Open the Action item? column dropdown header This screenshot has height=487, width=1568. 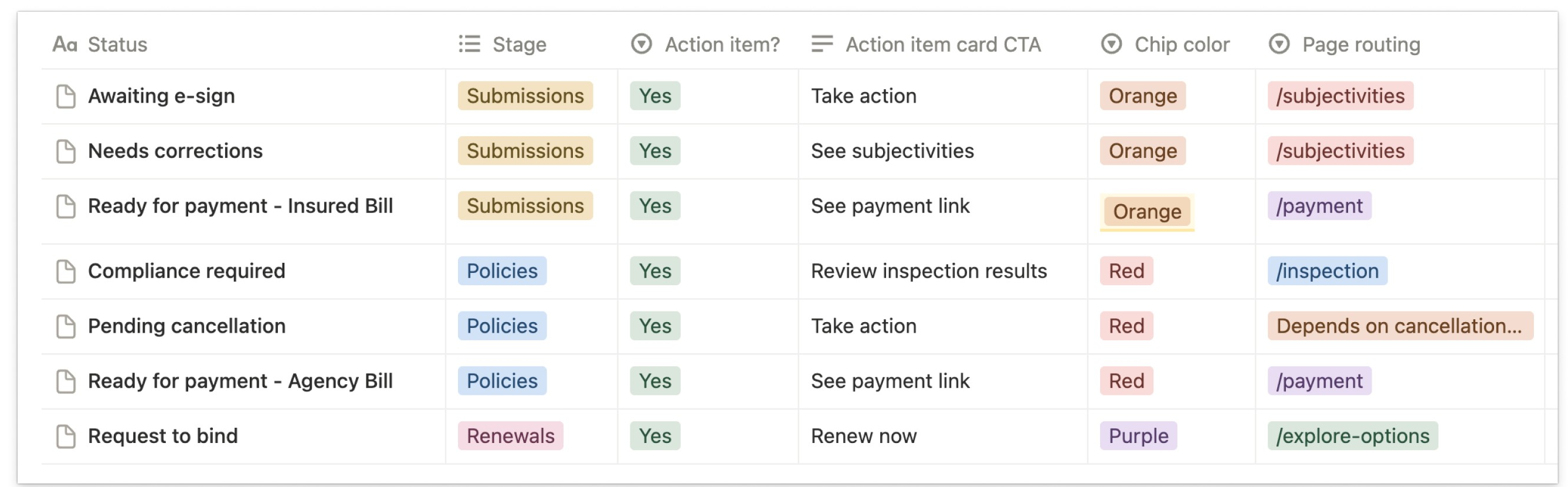pyautogui.click(x=706, y=44)
